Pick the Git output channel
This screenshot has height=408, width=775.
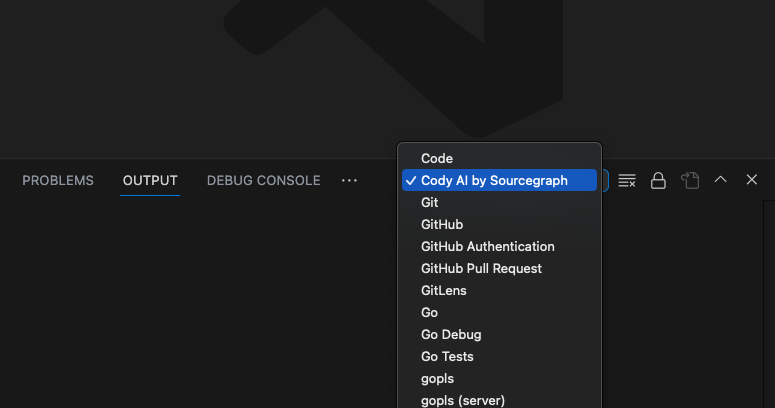(x=499, y=202)
